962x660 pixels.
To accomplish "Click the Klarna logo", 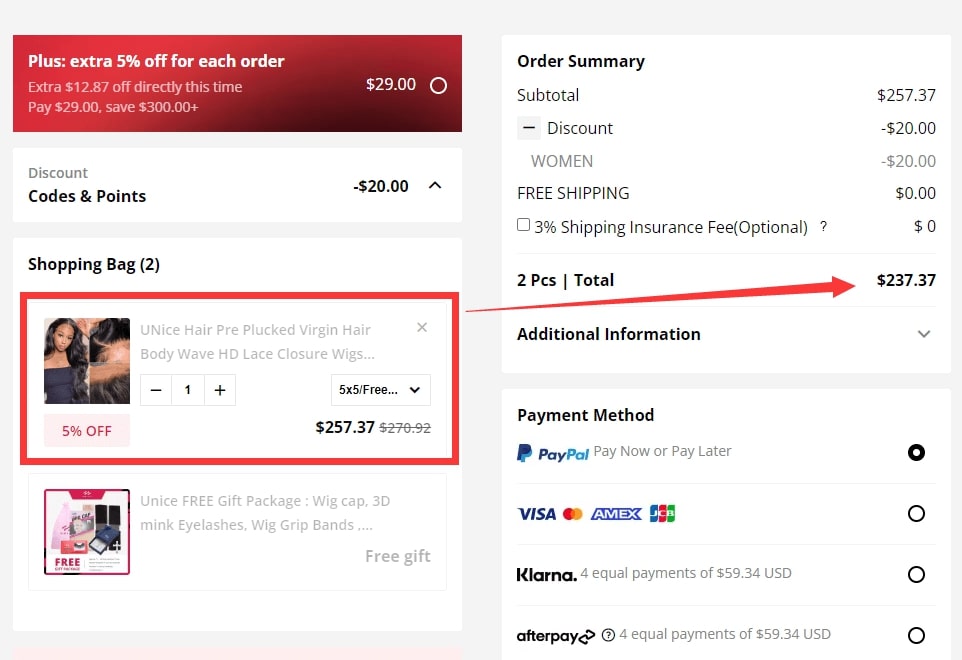I will click(x=547, y=575).
